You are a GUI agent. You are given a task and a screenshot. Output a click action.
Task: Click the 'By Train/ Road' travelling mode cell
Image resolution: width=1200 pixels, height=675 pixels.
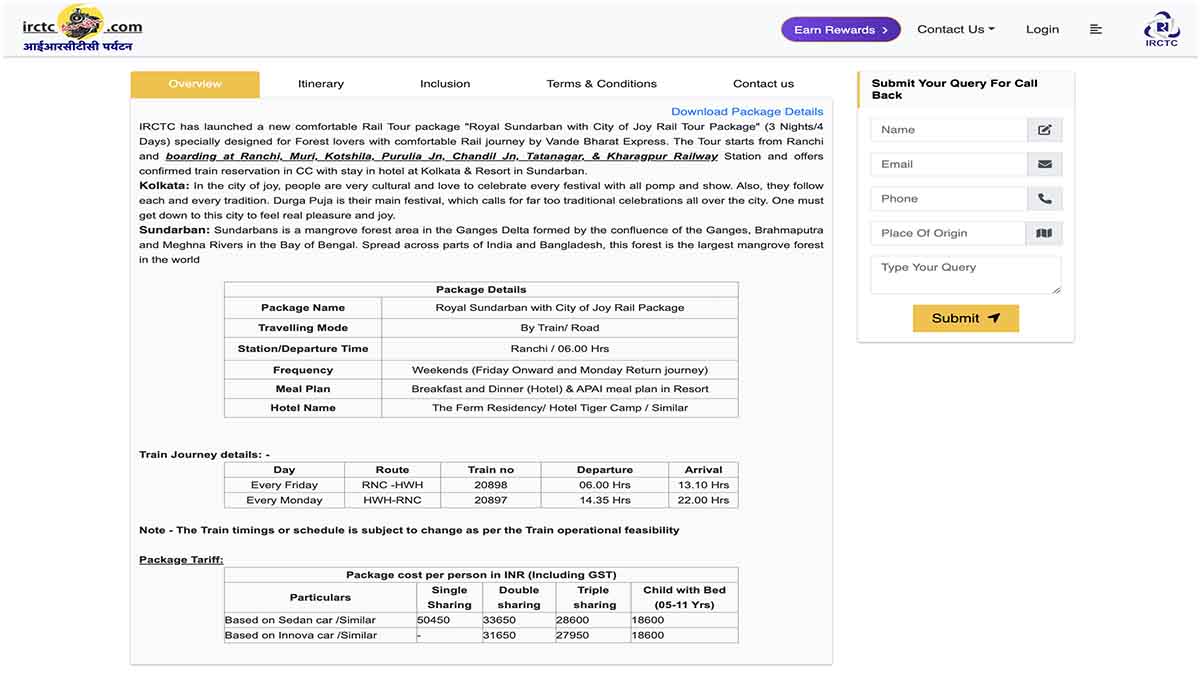pos(560,328)
